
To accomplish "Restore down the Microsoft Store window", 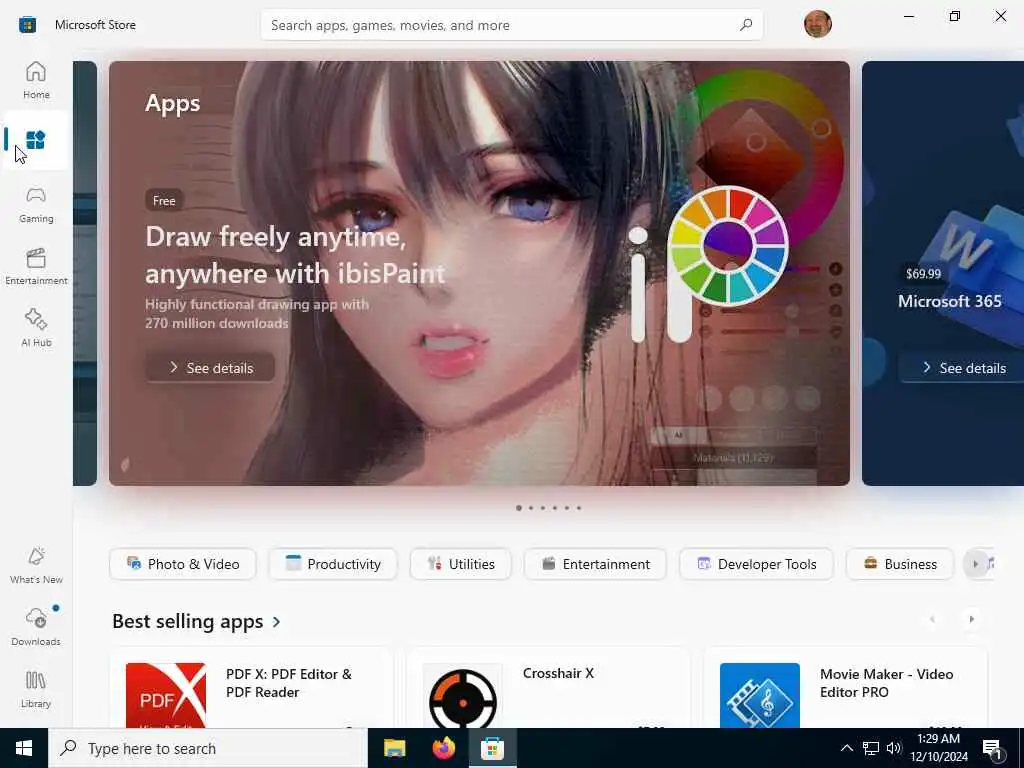I will [955, 16].
